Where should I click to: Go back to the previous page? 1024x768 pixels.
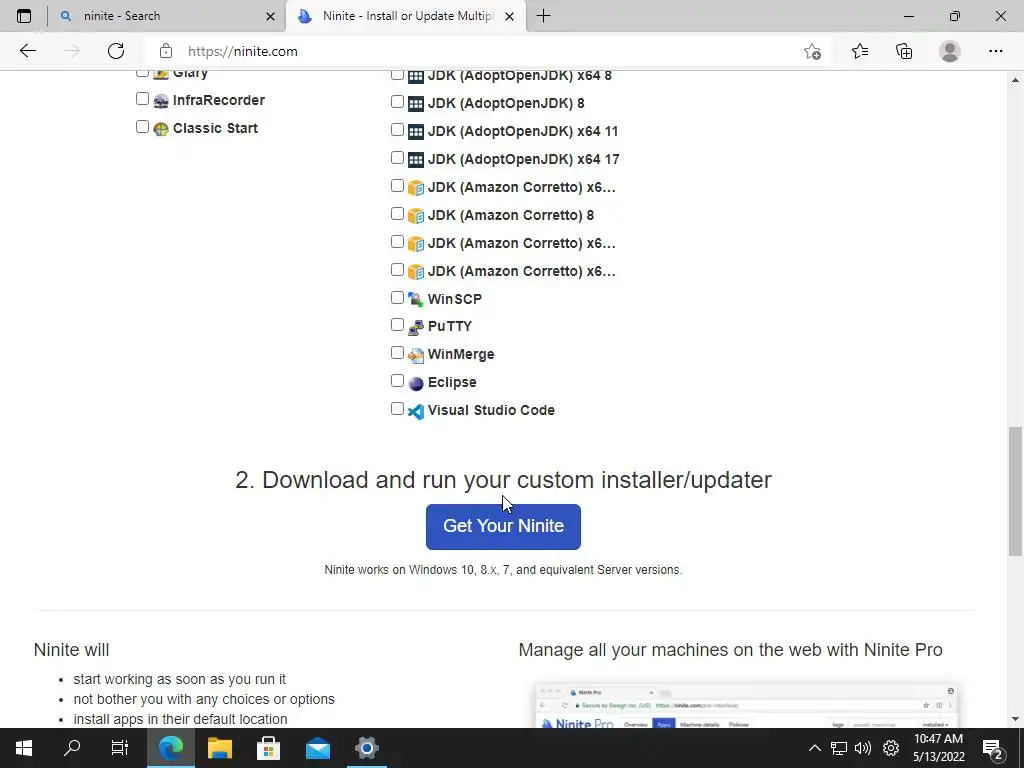tap(27, 51)
